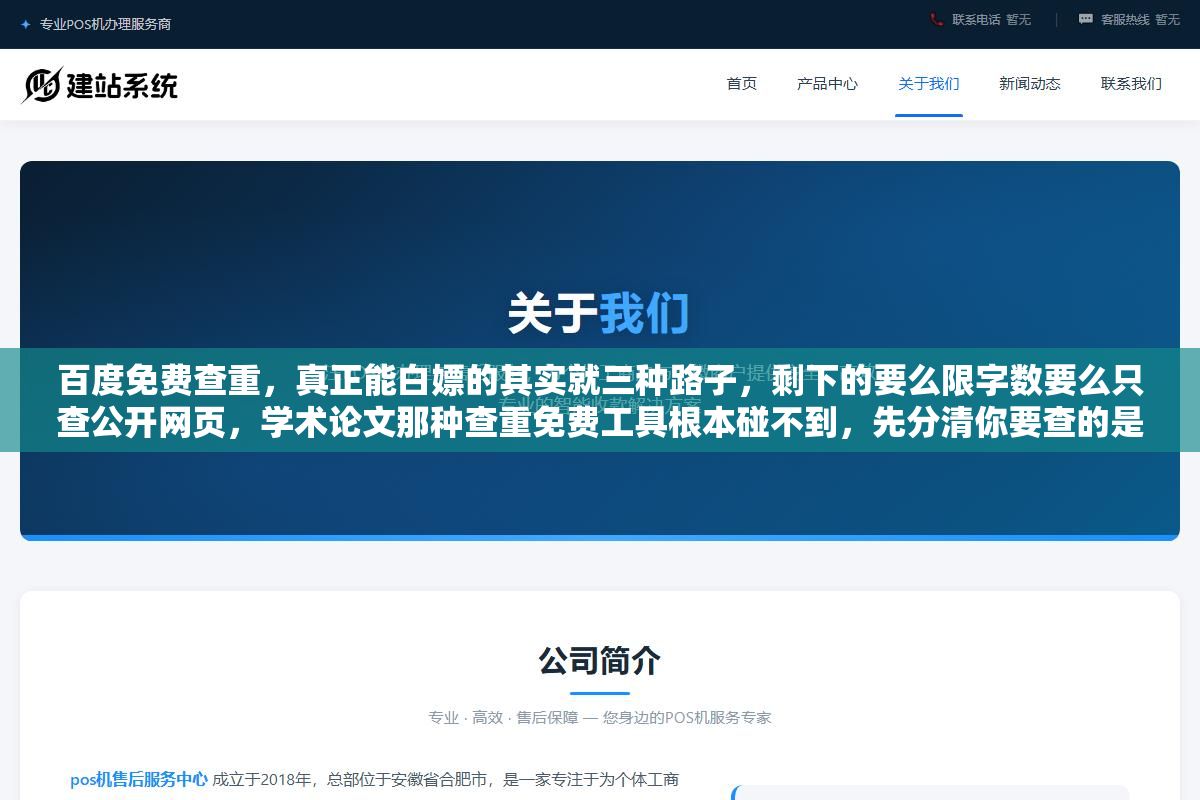Click the 建站系统 logo
The height and width of the screenshot is (800, 1200).
tap(100, 85)
